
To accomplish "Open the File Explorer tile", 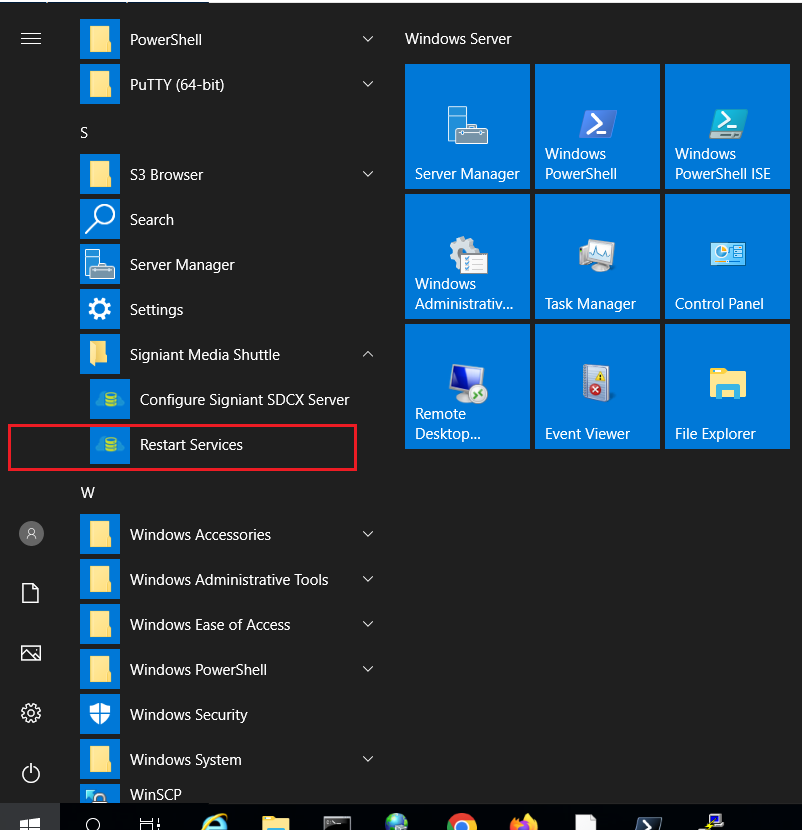I will (x=727, y=387).
